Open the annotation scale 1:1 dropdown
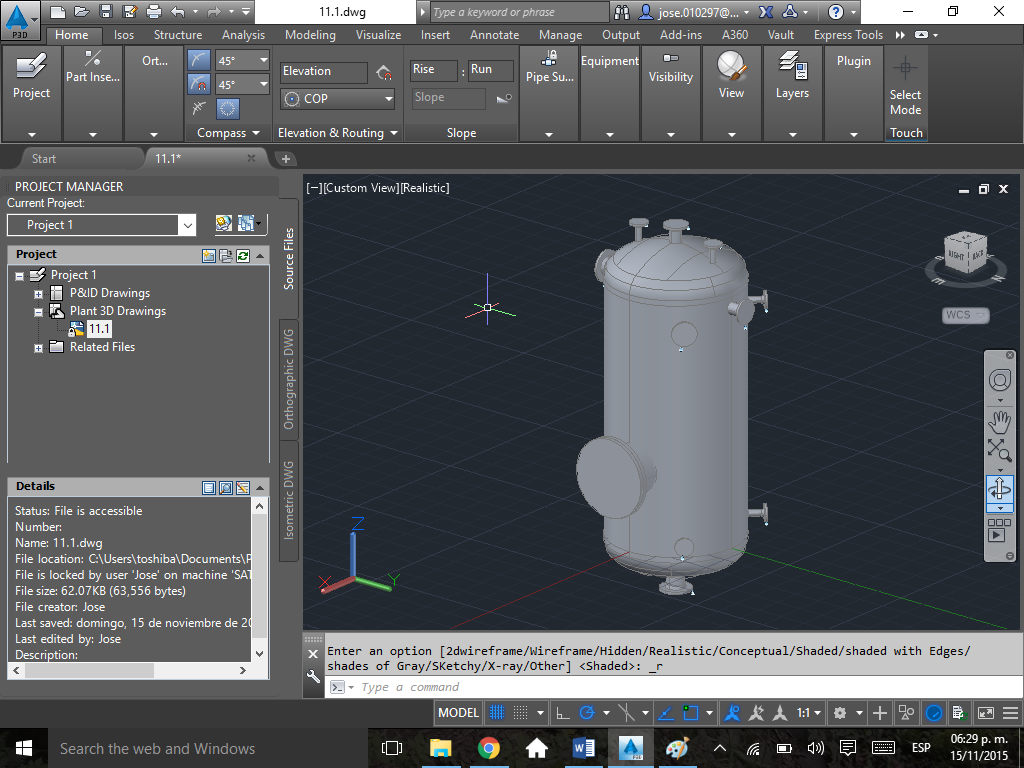Viewport: 1024px width, 768px height. [808, 712]
